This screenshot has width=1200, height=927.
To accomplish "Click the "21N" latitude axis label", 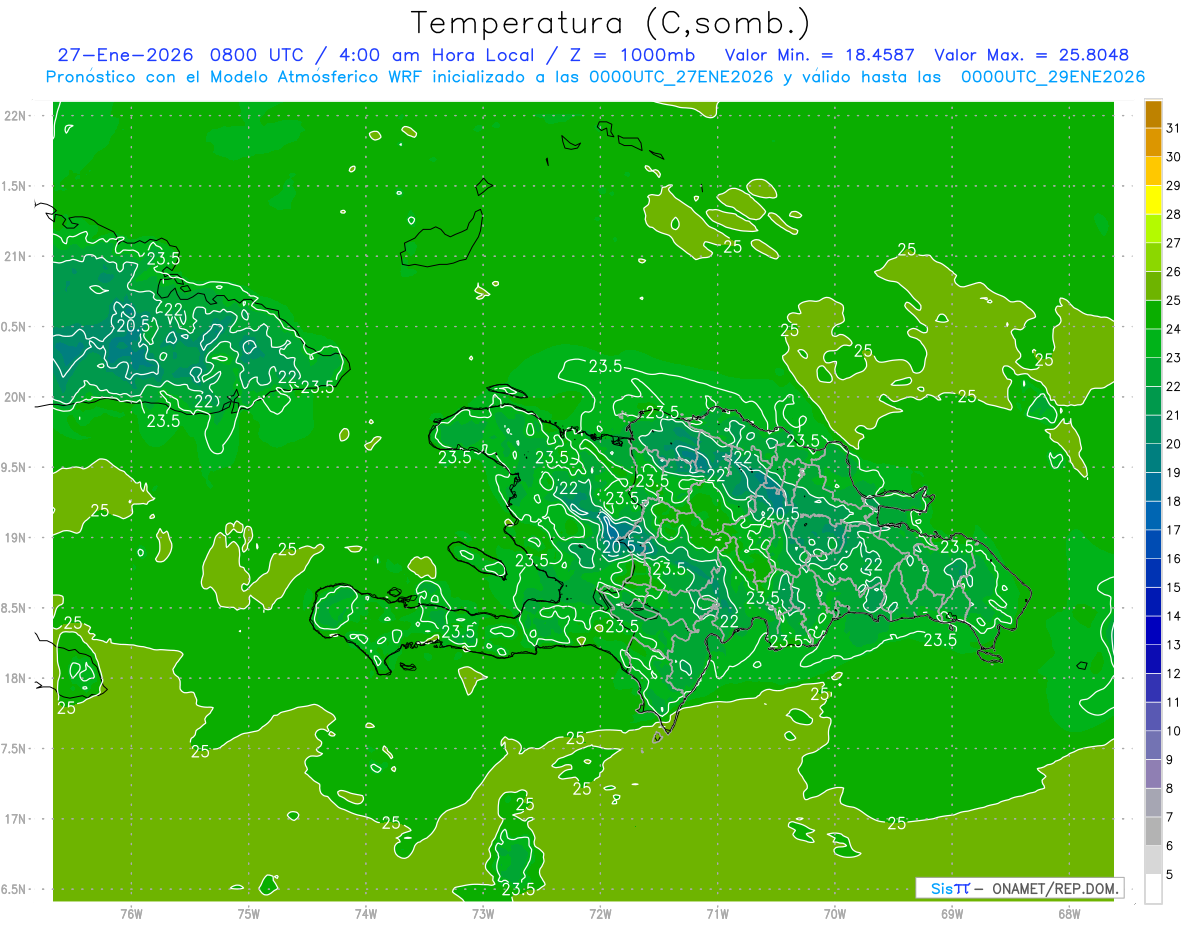I will [15, 256].
